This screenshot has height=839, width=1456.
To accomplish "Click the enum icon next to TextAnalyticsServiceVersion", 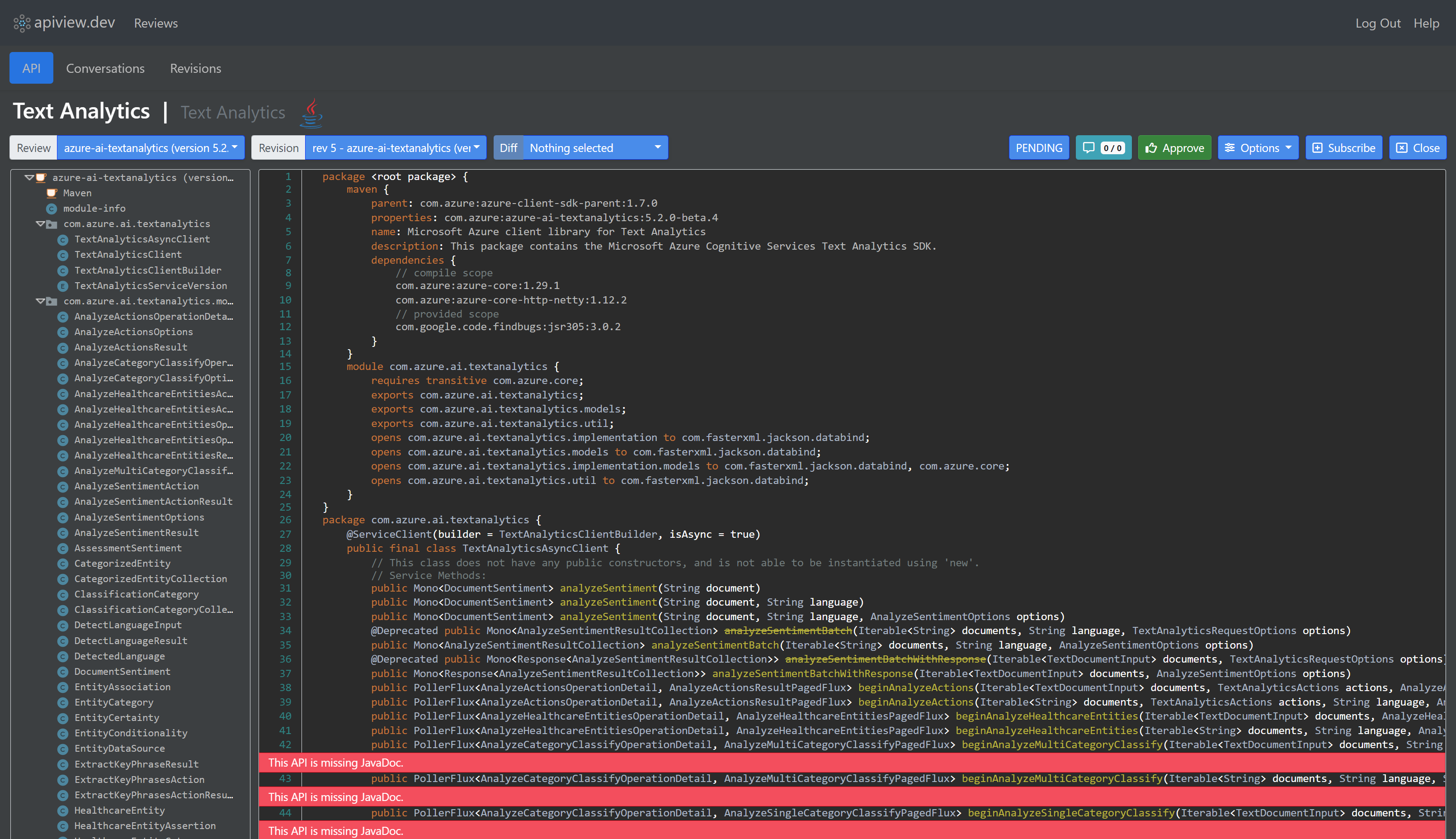I will [x=63, y=286].
